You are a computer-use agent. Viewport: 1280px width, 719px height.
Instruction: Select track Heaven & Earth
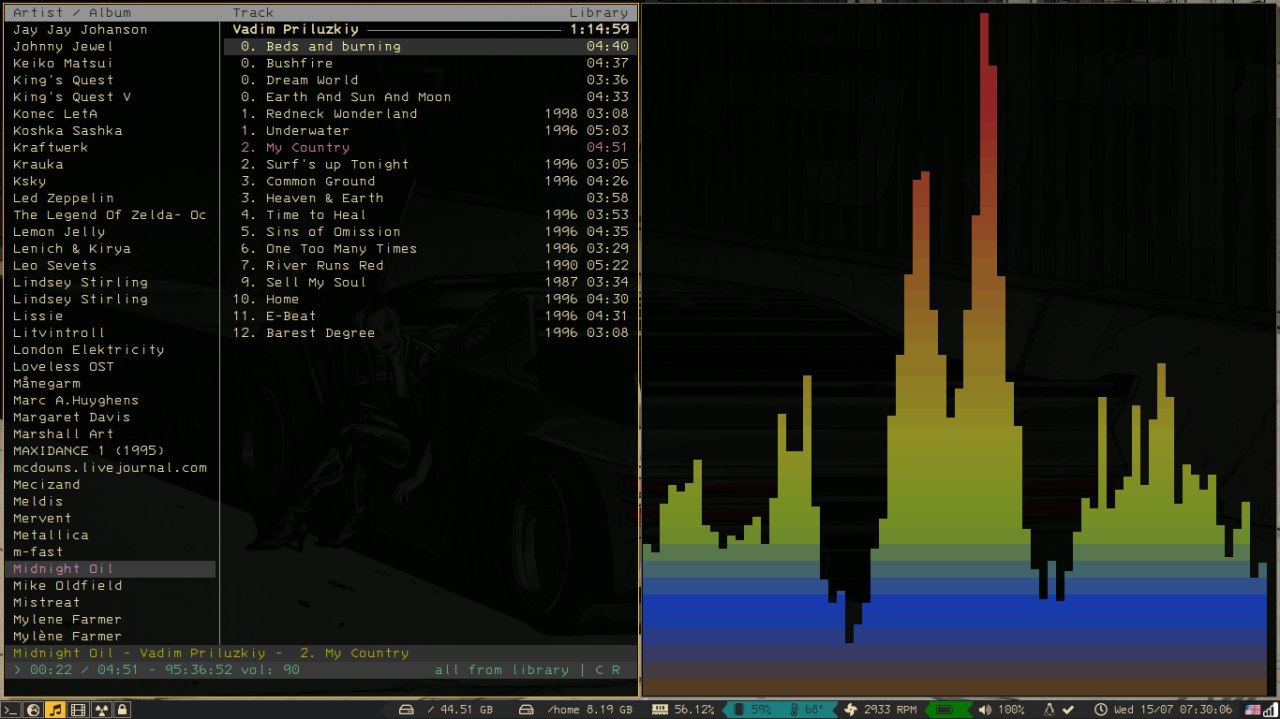pos(430,198)
